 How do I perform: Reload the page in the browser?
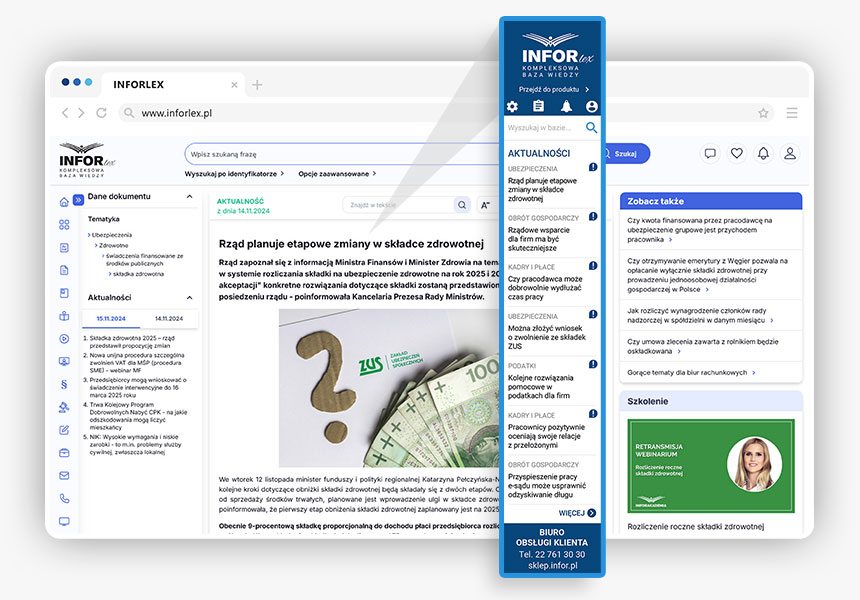click(x=101, y=113)
